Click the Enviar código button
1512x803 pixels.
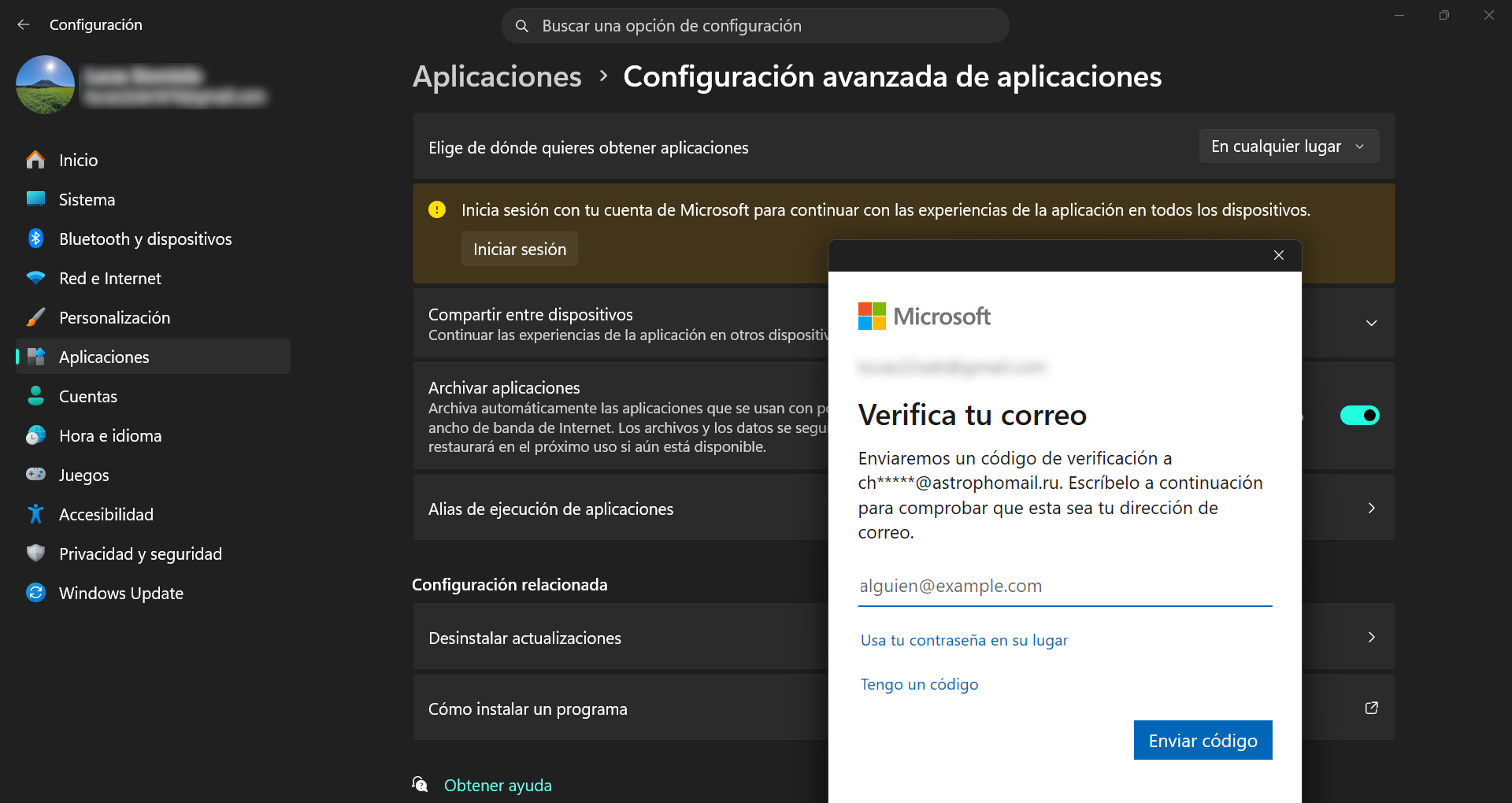click(x=1203, y=740)
